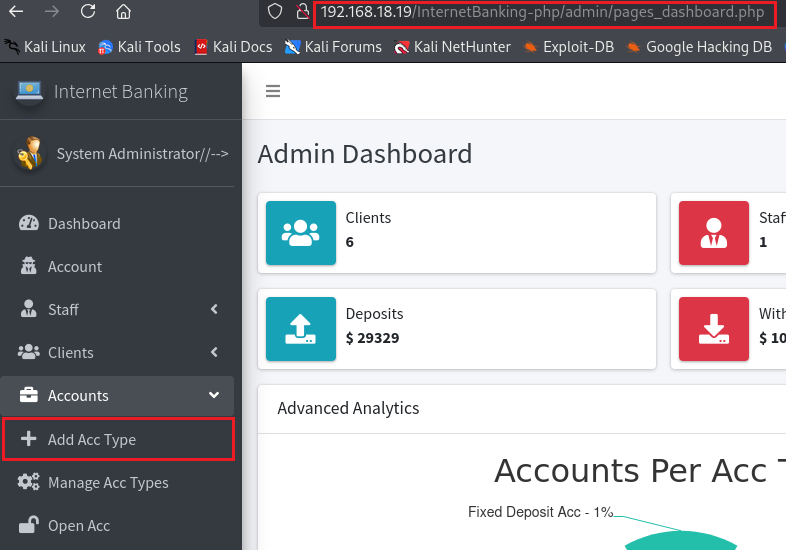Viewport: 786px width, 550px height.
Task: Open the browser home page icon
Action: click(x=123, y=11)
